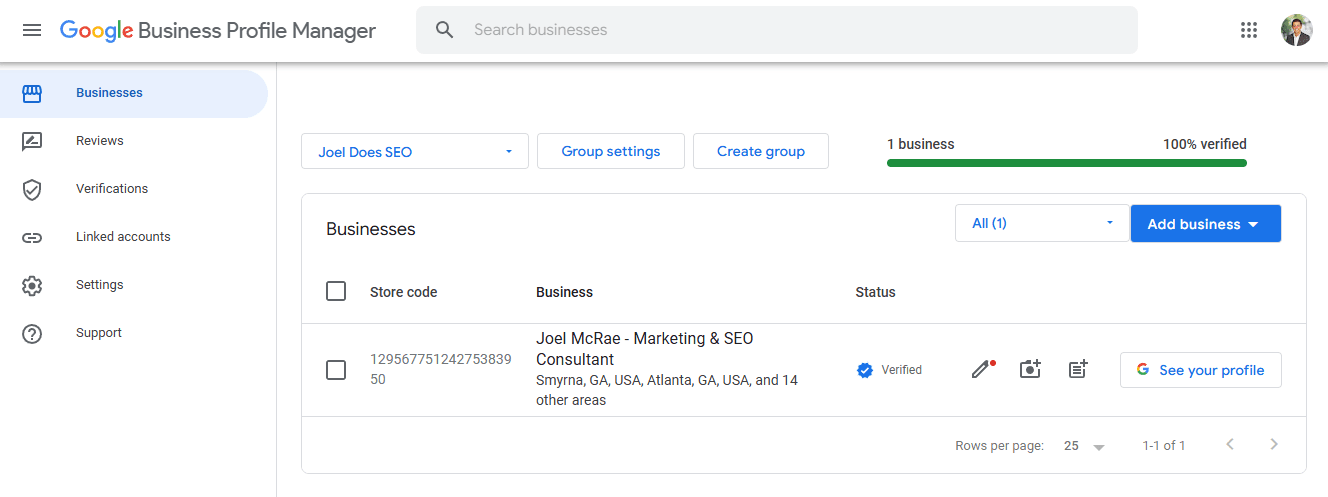The image size is (1328, 497).
Task: Focus the Search businesses field
Action: pyautogui.click(x=777, y=30)
